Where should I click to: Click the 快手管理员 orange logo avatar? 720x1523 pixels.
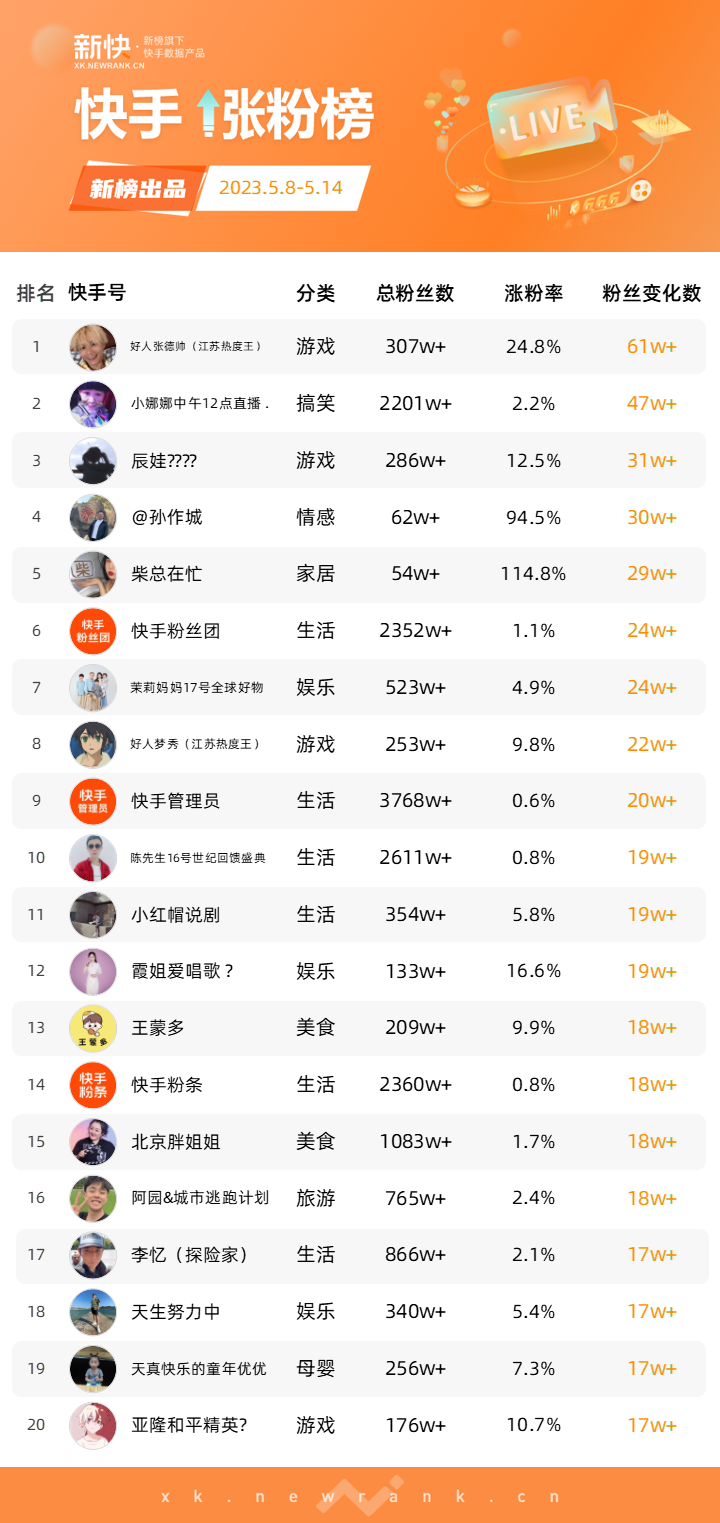coord(93,801)
